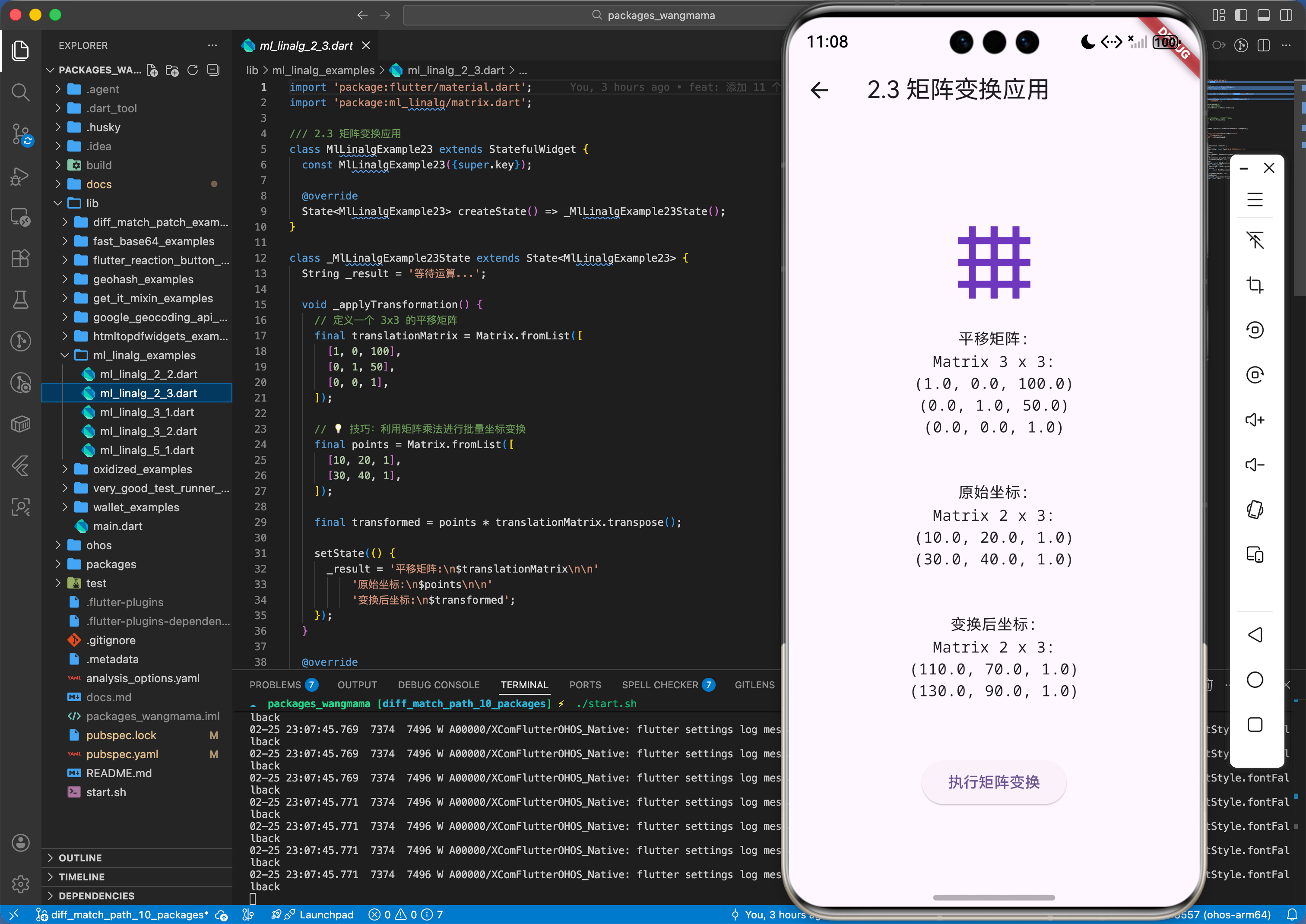Click the errors and warnings status counter
Image resolution: width=1306 pixels, height=924 pixels.
(x=405, y=915)
